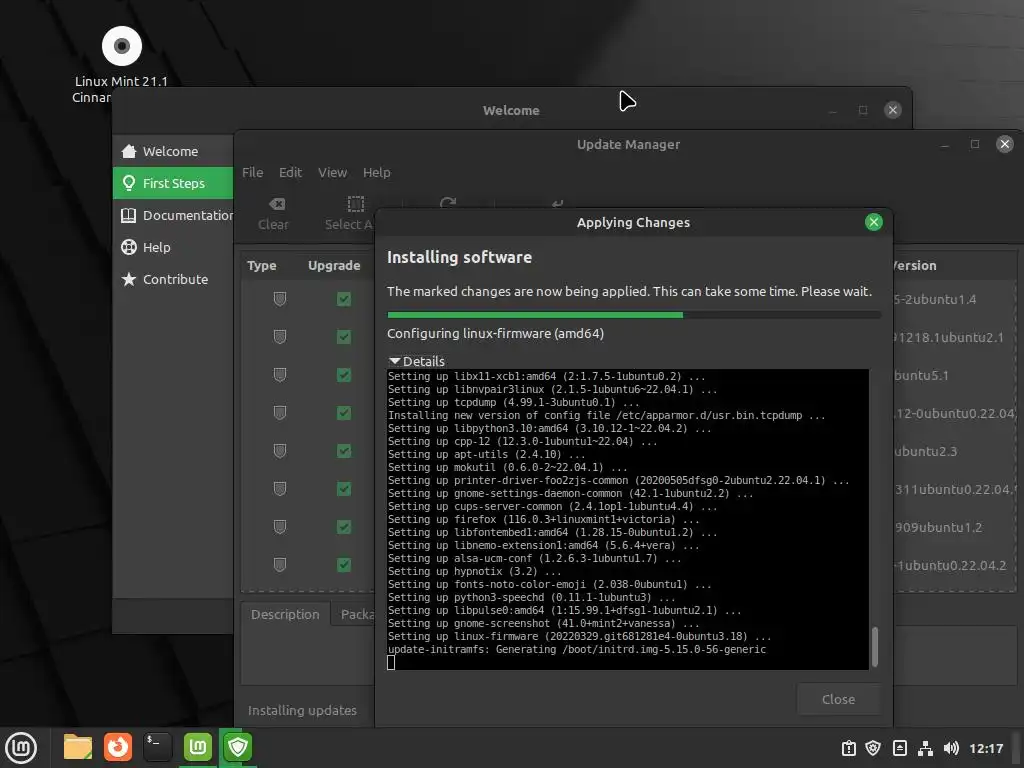Click the shield icon in 1218.1ubuntu2.1 row
The height and width of the screenshot is (768, 1024).
tap(280, 337)
